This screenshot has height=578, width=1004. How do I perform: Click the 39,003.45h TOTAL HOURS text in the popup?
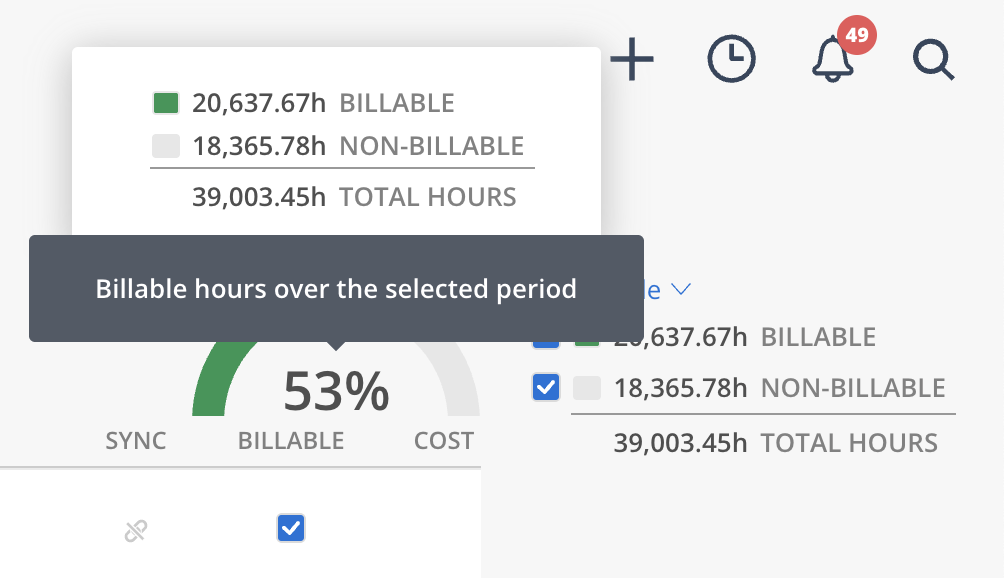(354, 196)
